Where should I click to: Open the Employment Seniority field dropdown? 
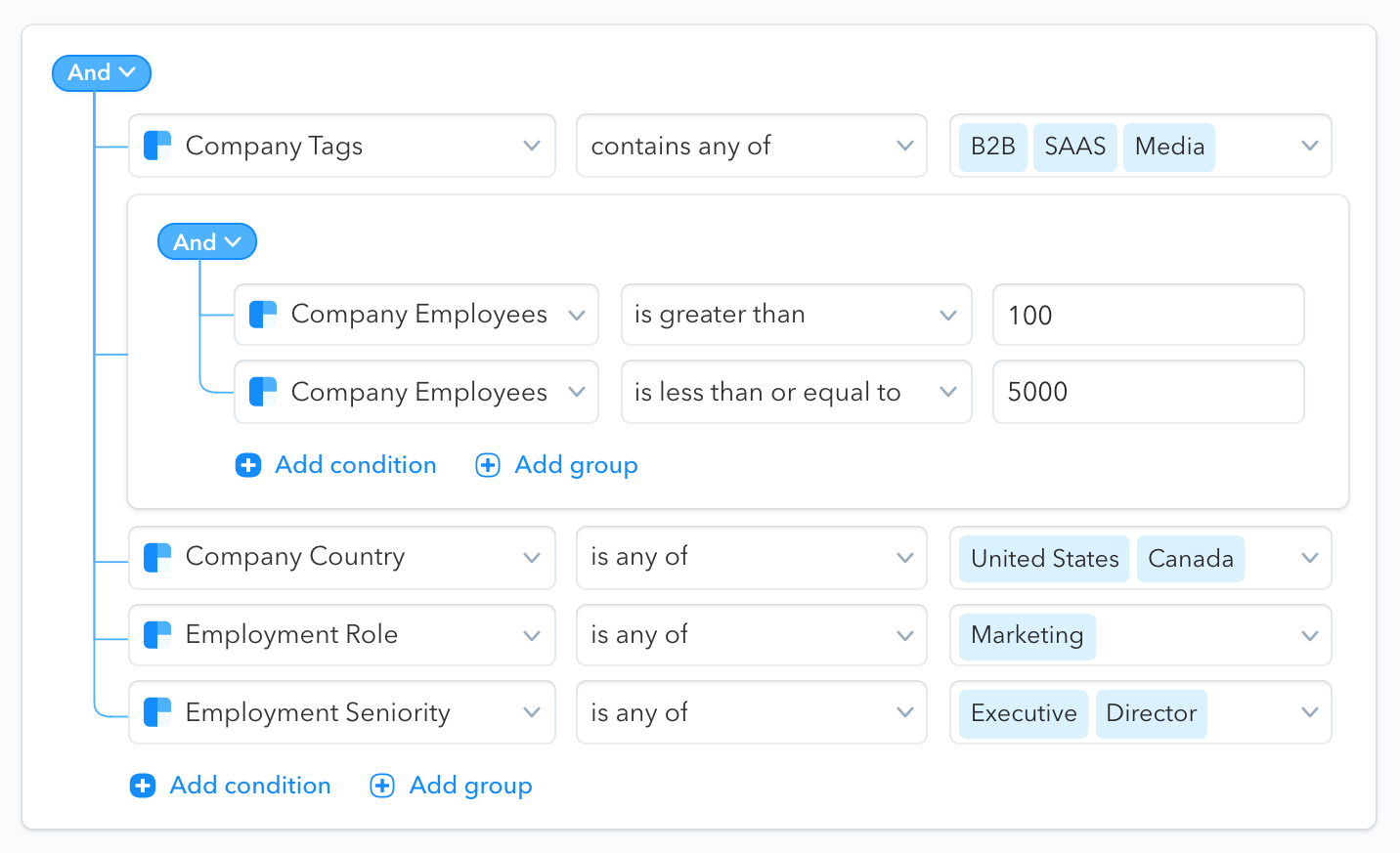tap(342, 712)
